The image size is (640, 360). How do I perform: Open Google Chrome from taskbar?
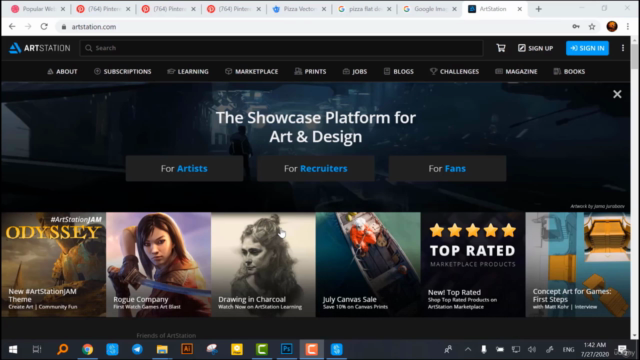click(87, 349)
